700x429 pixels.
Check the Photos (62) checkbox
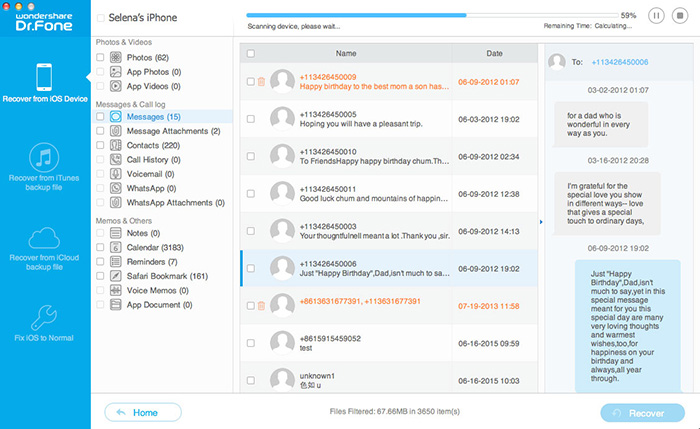[100, 57]
